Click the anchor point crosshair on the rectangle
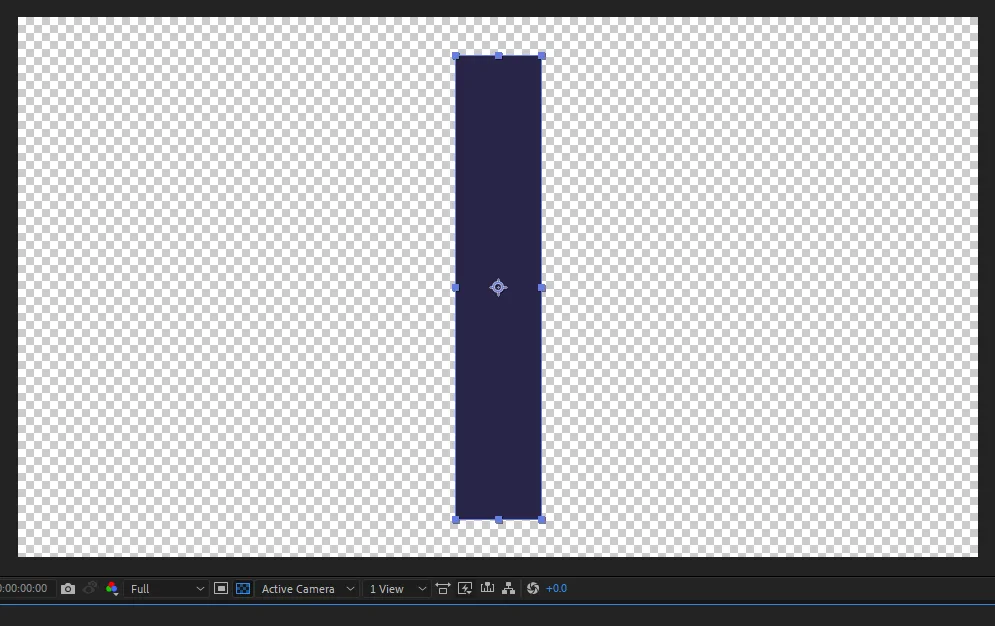This screenshot has height=626, width=995. click(x=499, y=288)
